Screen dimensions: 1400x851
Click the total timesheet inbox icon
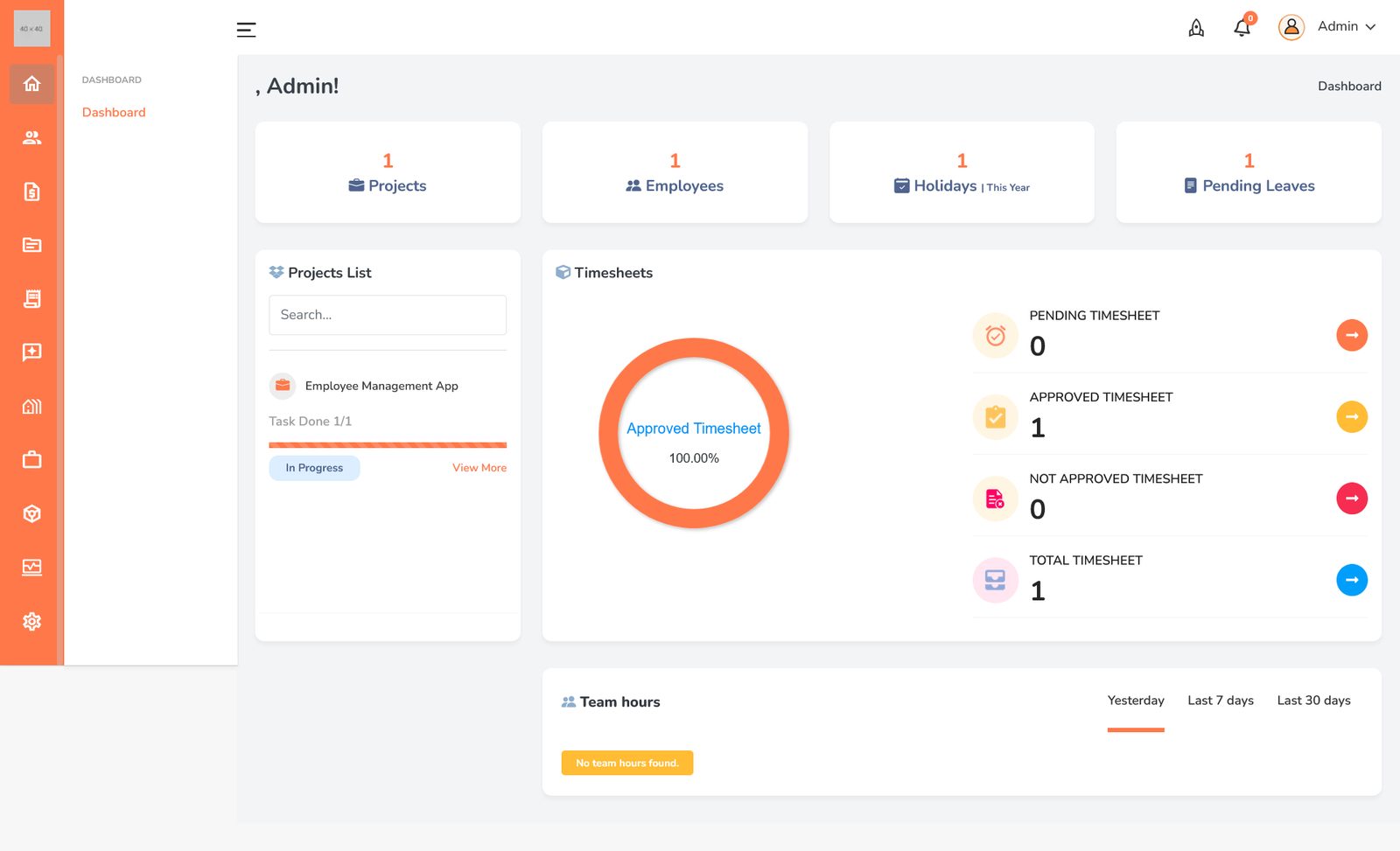(996, 581)
